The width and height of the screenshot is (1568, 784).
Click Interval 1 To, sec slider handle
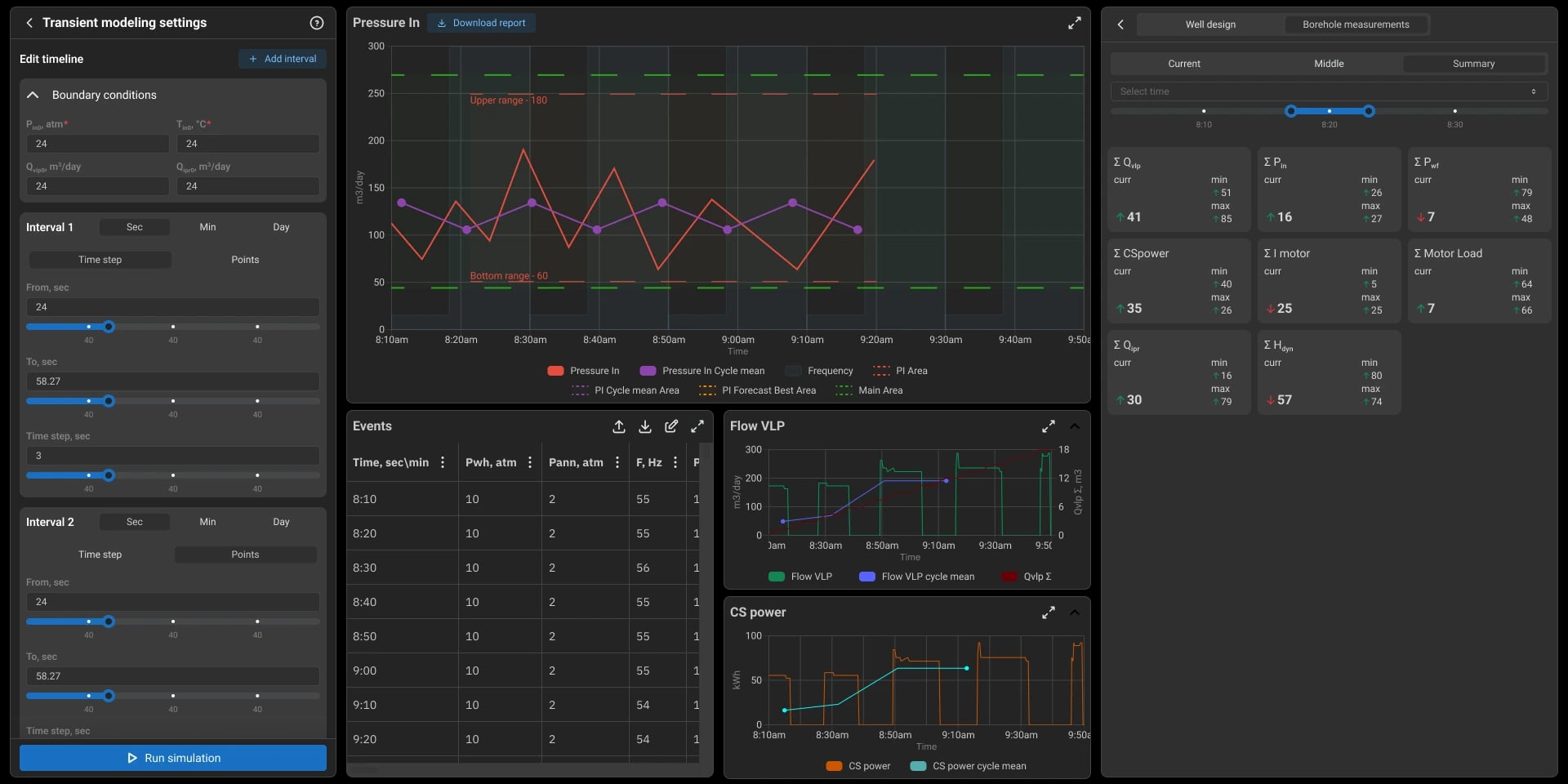[x=109, y=401]
